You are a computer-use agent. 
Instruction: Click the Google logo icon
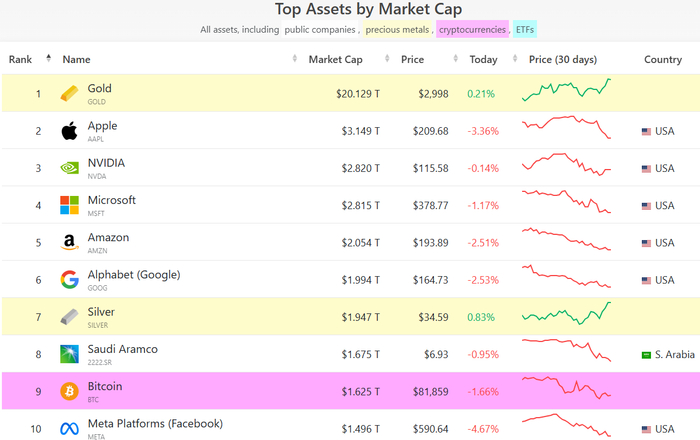pos(69,280)
